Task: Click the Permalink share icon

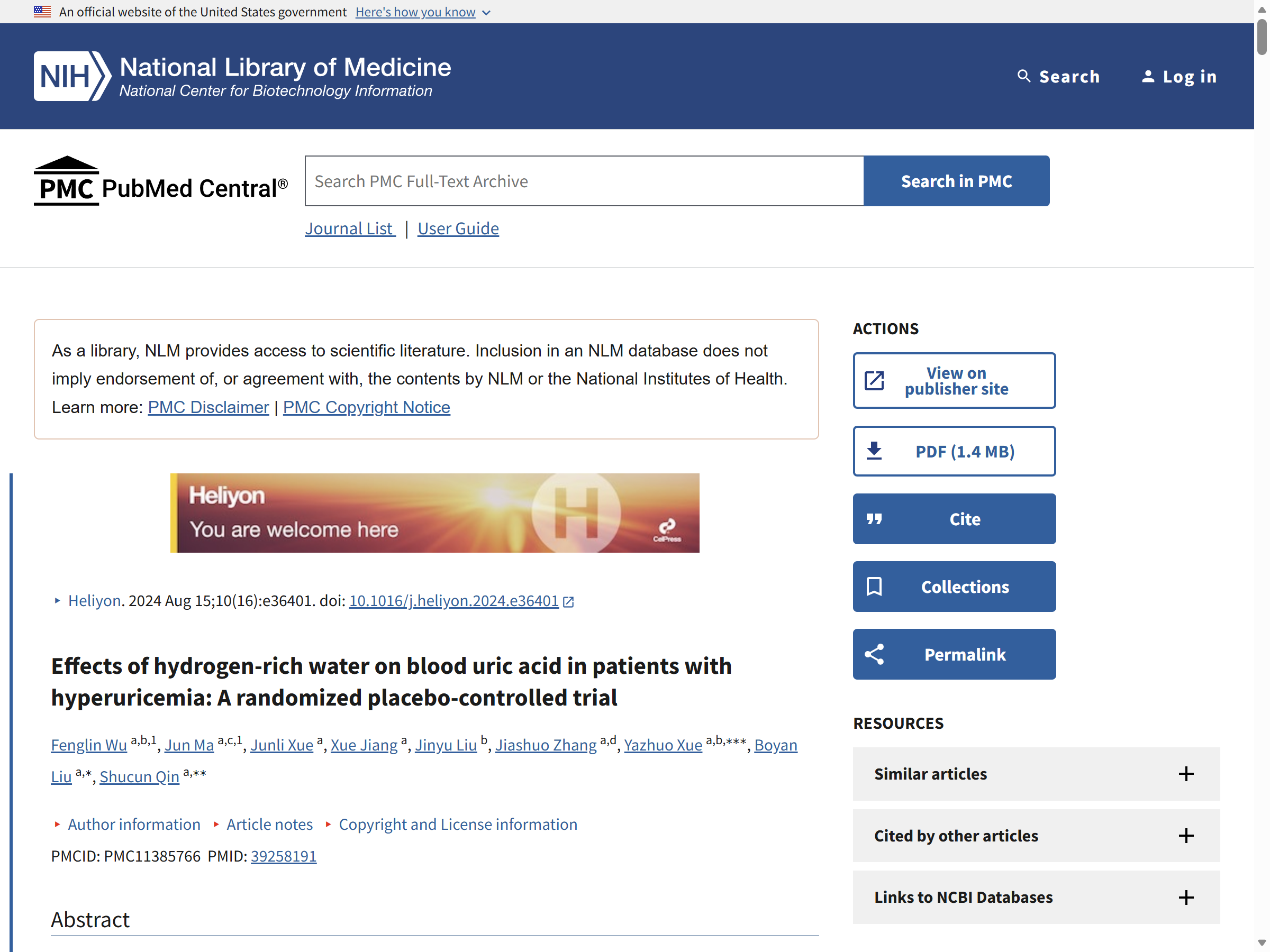Action: click(x=874, y=654)
